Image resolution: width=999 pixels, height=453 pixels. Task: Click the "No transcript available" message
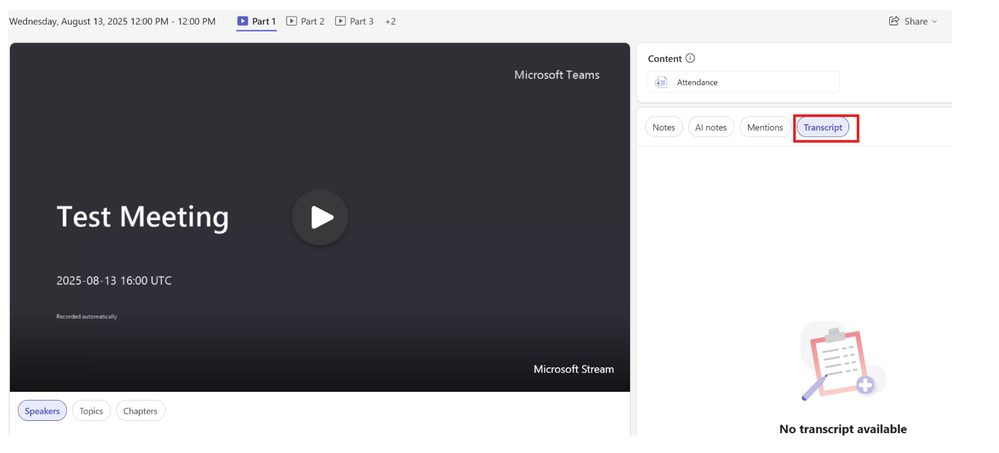[x=842, y=429]
